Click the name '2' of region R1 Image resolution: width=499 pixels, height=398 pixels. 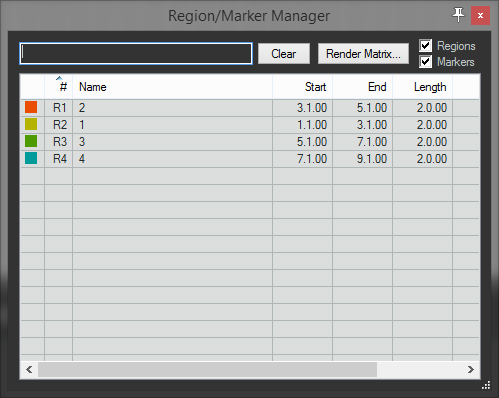pyautogui.click(x=82, y=108)
